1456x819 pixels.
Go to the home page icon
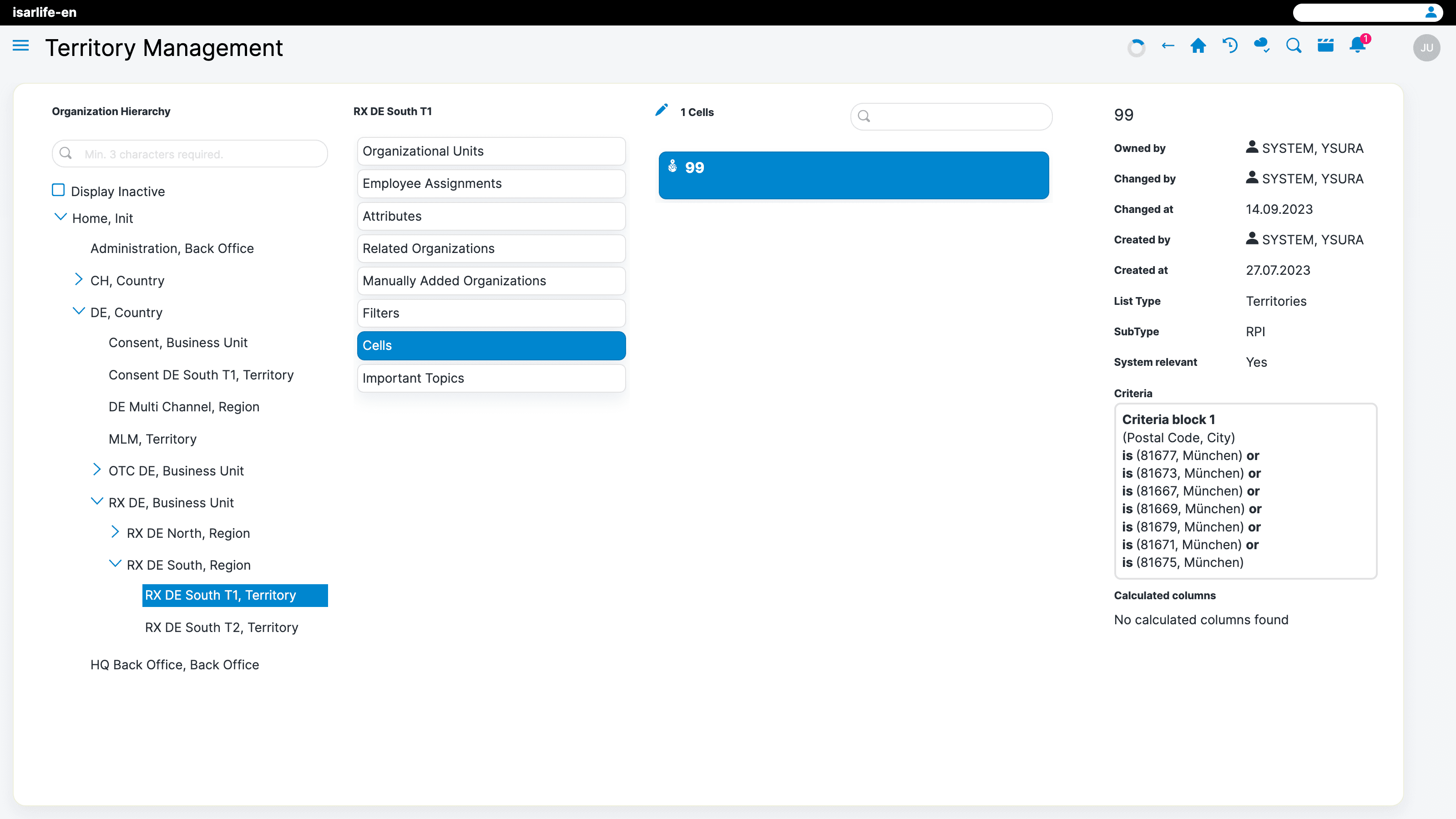coord(1198,46)
